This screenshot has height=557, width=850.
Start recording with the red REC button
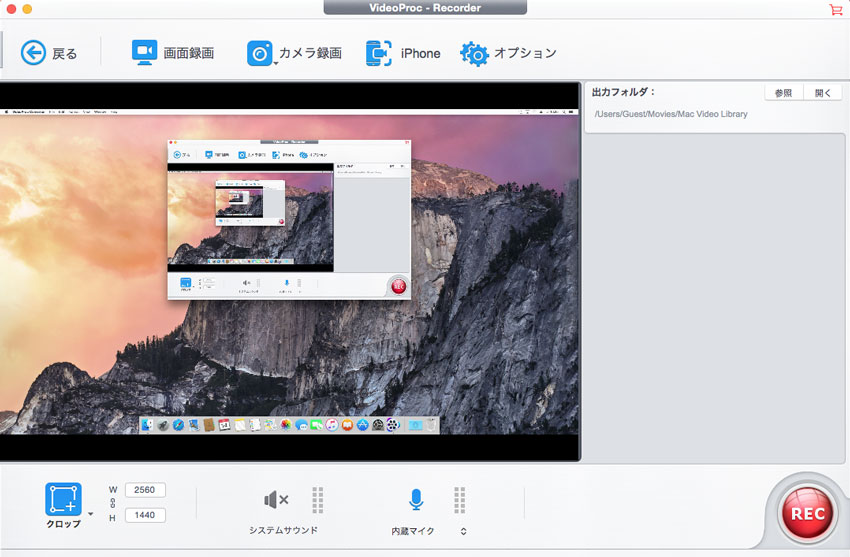tap(808, 513)
